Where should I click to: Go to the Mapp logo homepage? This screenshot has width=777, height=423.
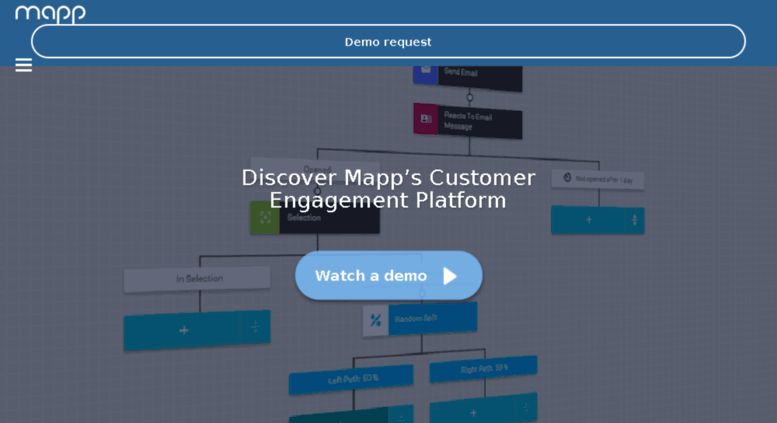click(50, 13)
